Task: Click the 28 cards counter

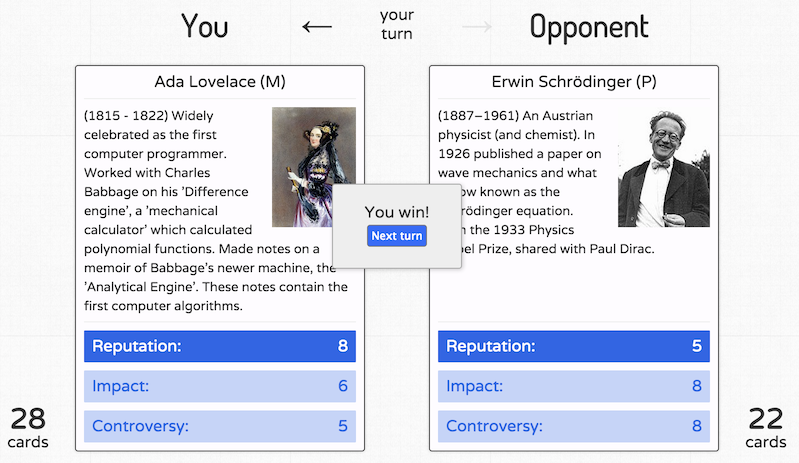Action: [28, 428]
